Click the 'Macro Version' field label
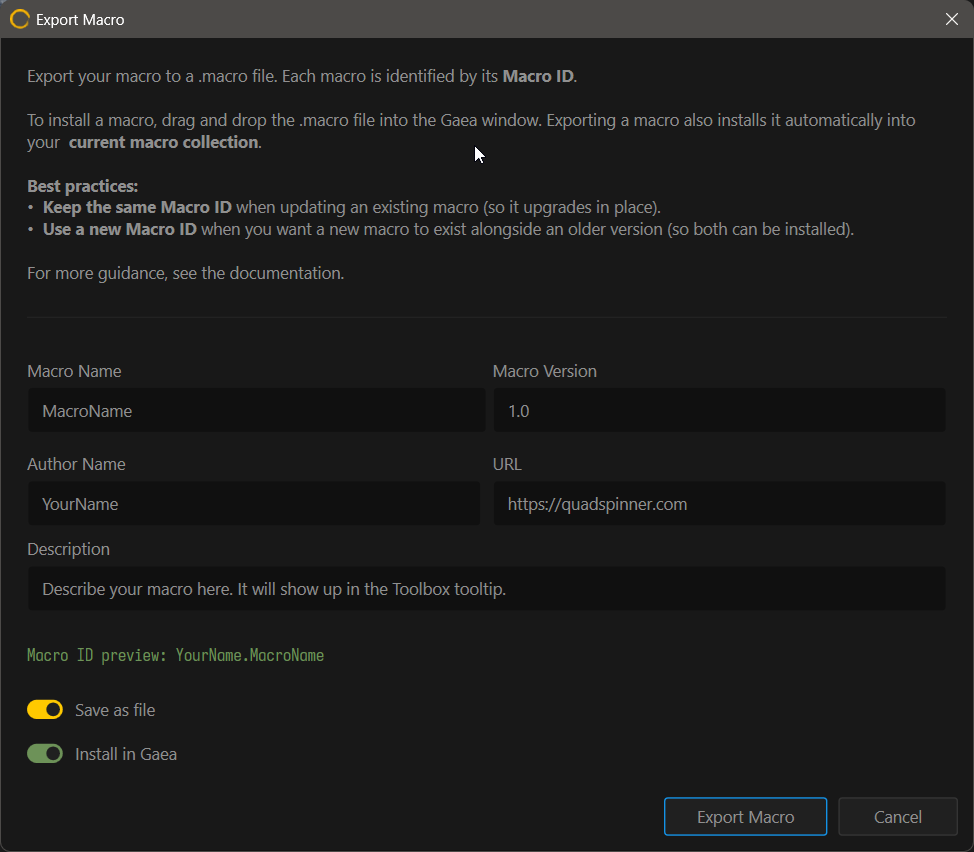Viewport: 974px width, 852px height. coord(544,371)
